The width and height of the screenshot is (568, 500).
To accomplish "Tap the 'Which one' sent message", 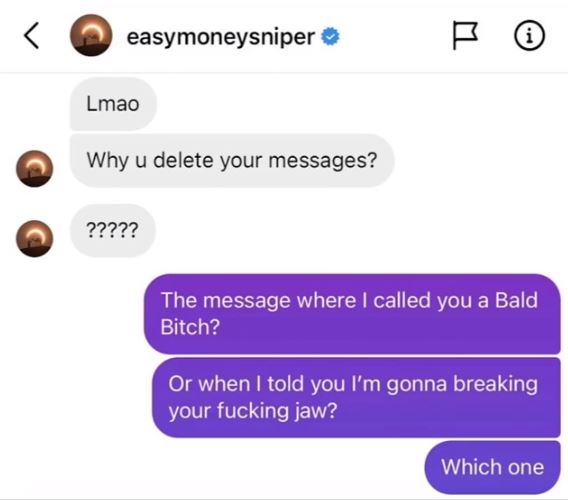I will (x=493, y=467).
